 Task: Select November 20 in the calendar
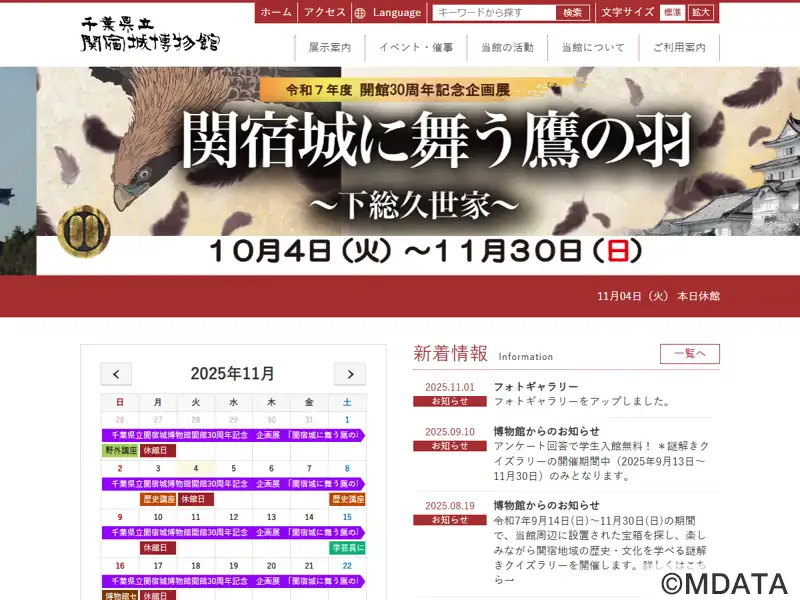pyautogui.click(x=271, y=565)
